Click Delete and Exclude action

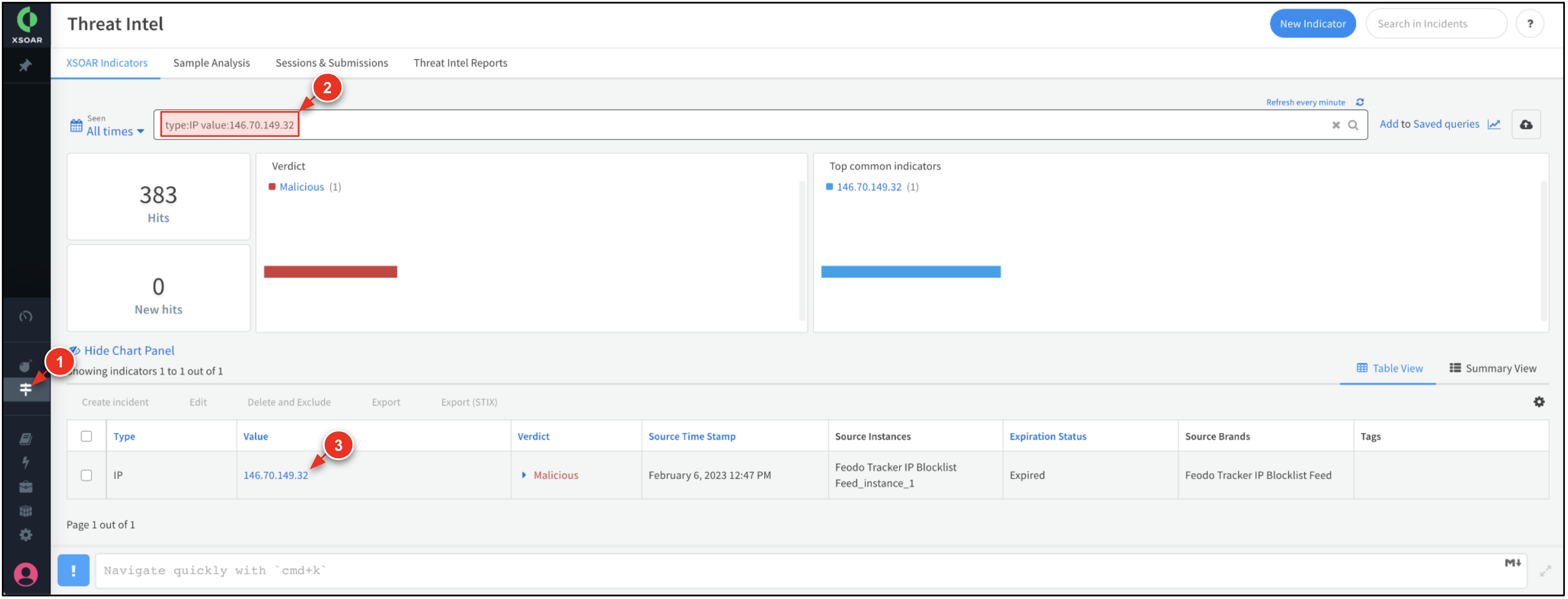click(x=290, y=402)
